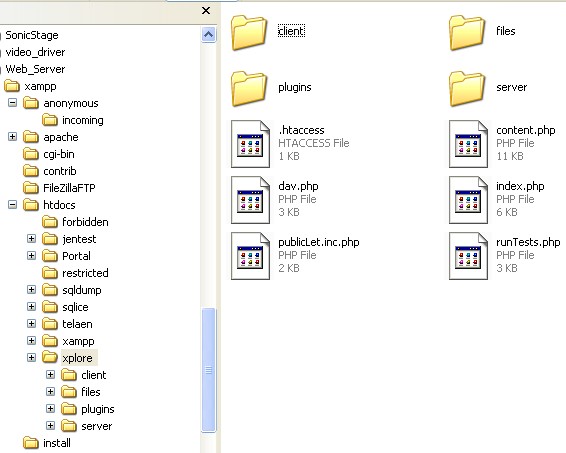566x453 pixels.
Task: Expand the Portal folder node
Action: tap(31, 256)
